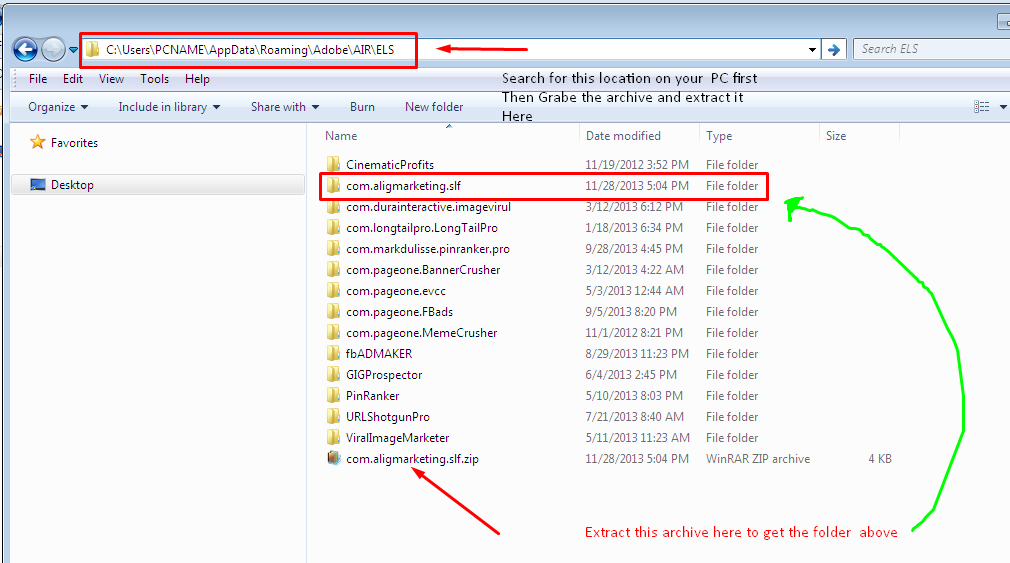Screen dimensions: 1010x563
Task: Click the New folder button
Action: tap(434, 107)
